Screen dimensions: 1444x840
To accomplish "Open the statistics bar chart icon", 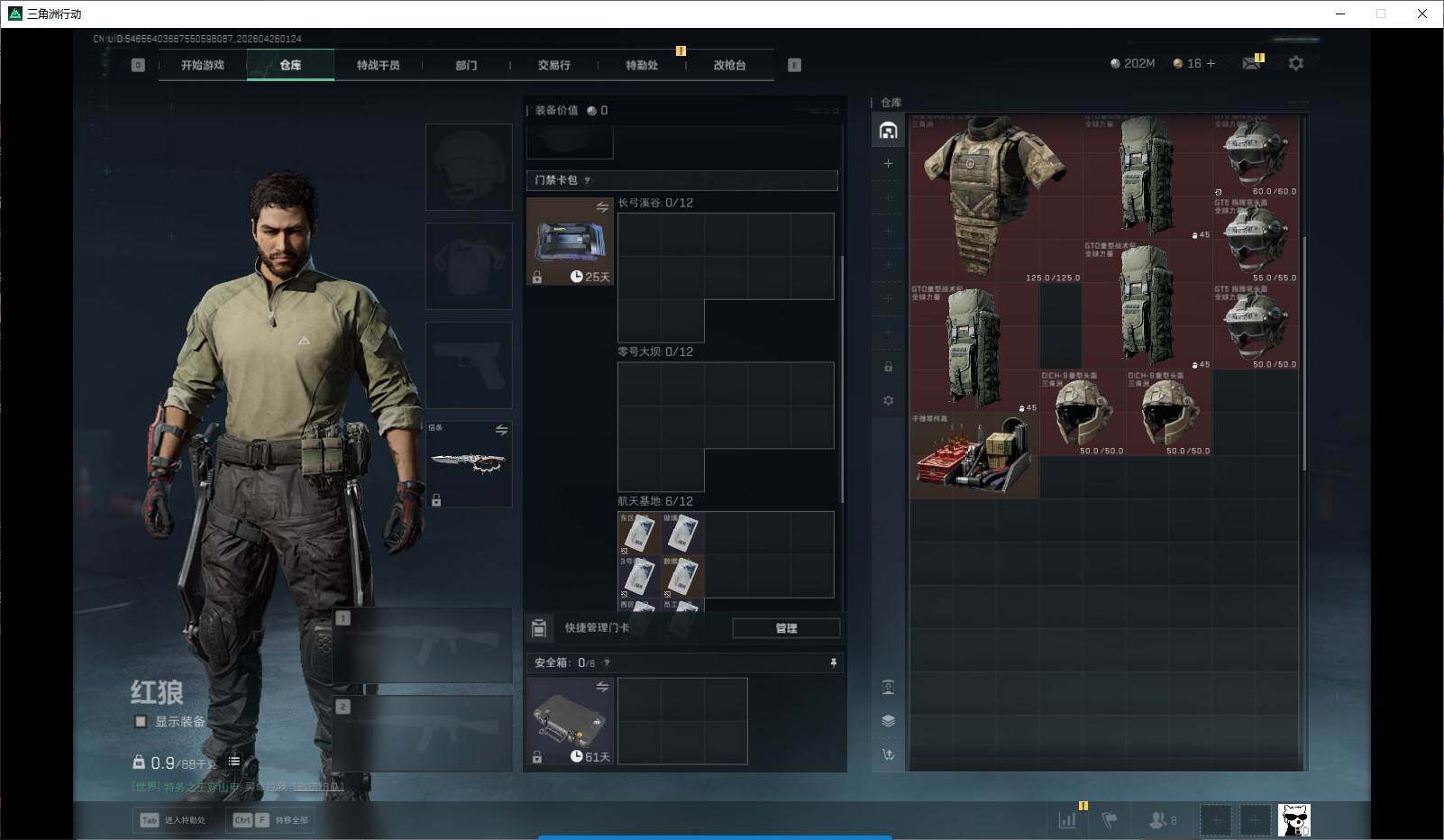I will click(x=1067, y=820).
